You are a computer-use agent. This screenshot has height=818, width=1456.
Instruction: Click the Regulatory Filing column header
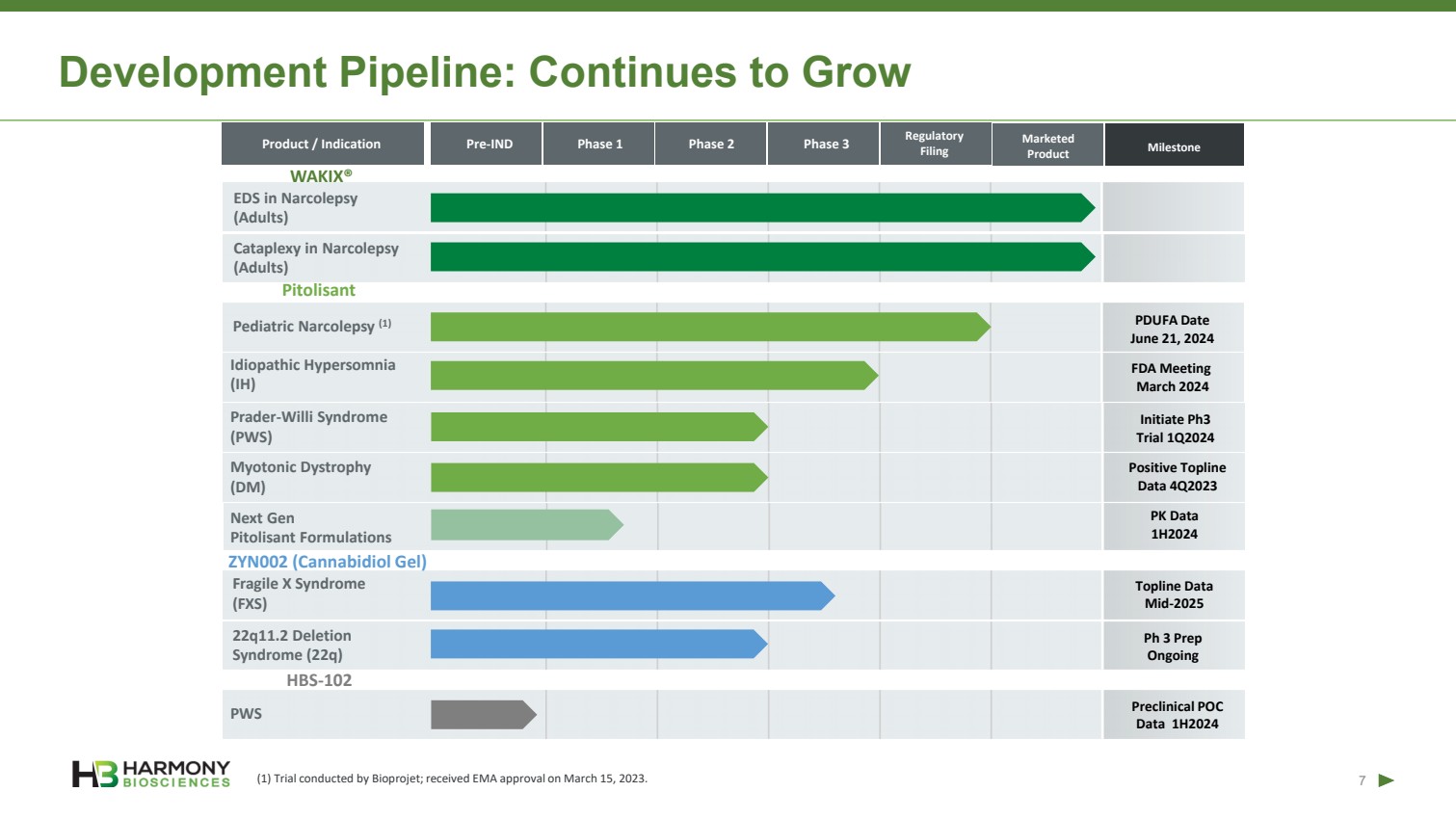(x=934, y=145)
